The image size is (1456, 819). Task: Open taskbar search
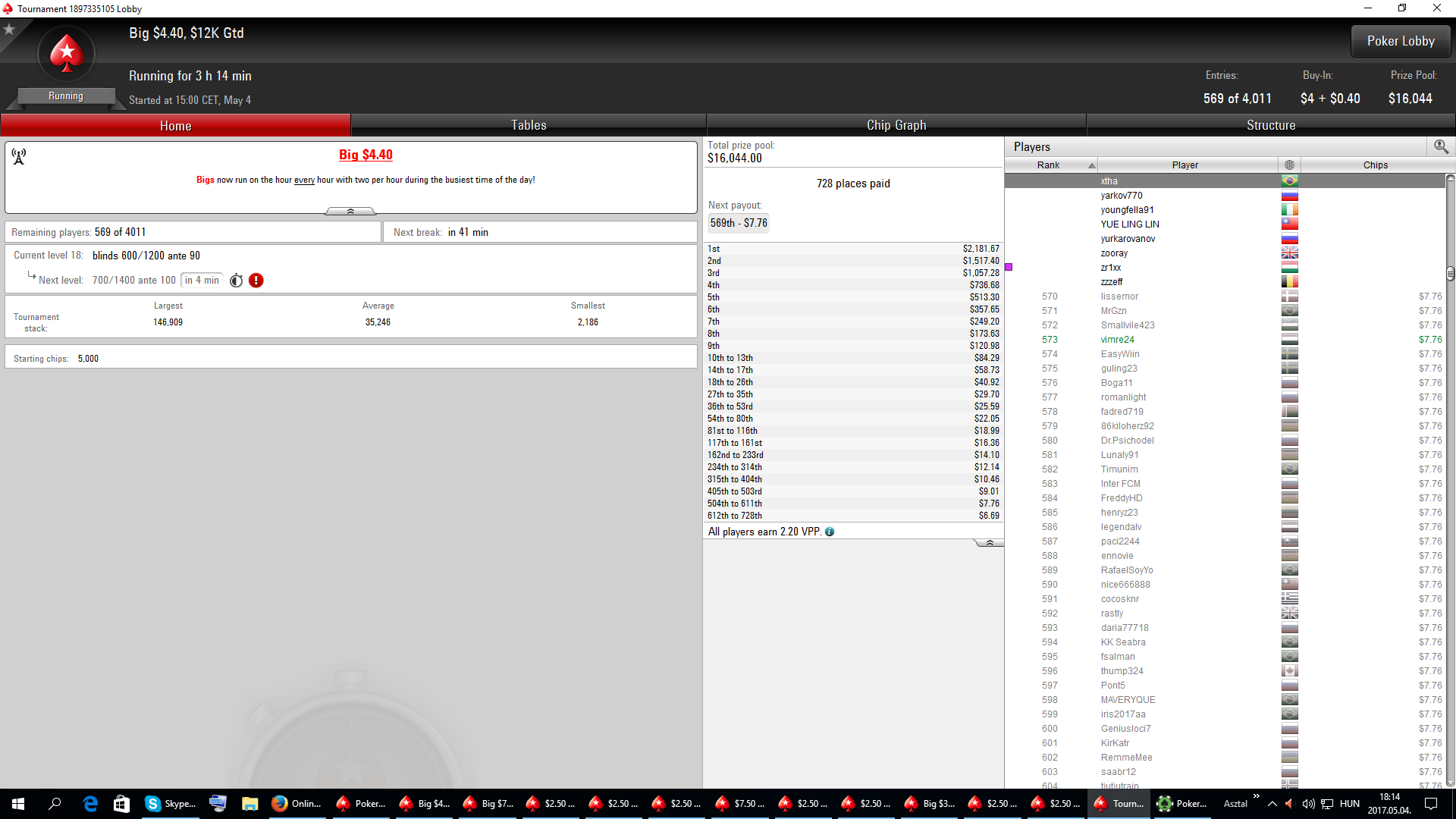click(55, 804)
